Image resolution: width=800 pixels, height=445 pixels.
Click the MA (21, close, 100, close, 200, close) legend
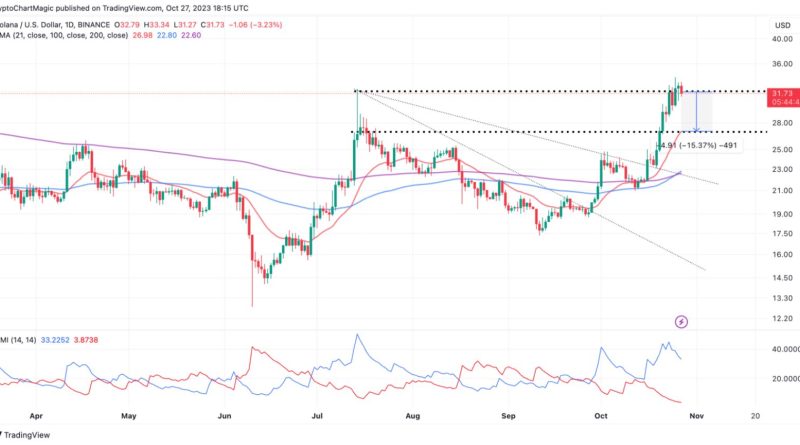pyautogui.click(x=64, y=35)
